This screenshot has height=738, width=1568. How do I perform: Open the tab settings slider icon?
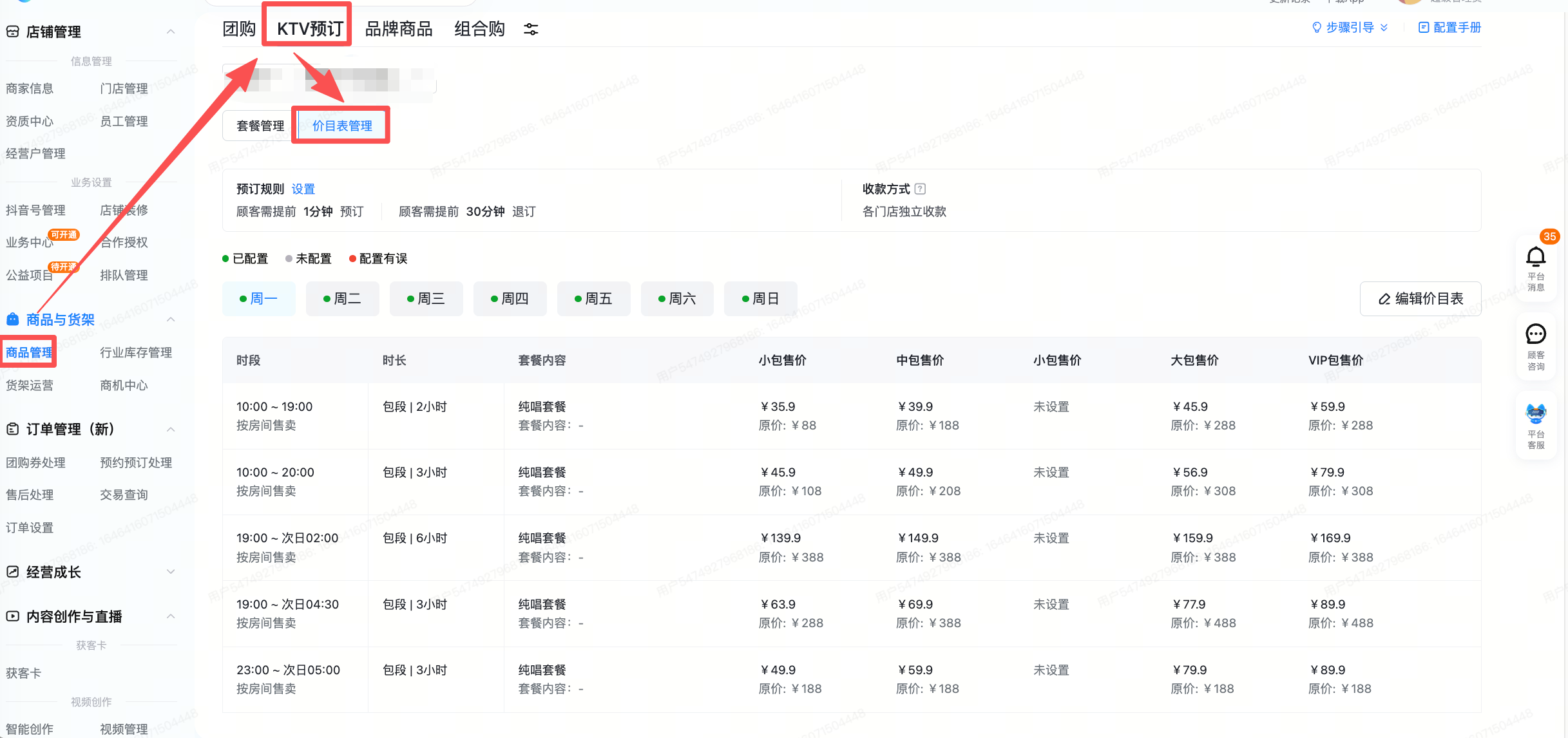(531, 29)
